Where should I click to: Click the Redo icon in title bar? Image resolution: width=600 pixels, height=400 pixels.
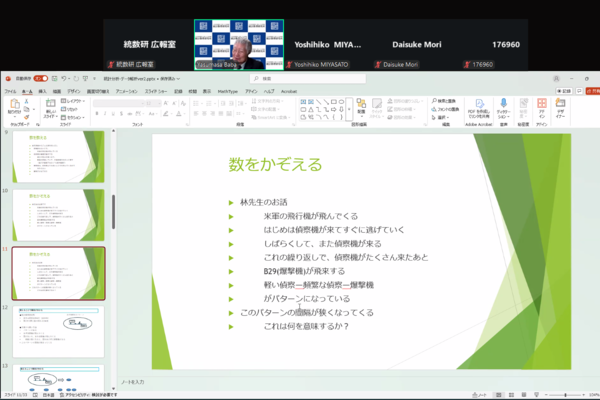click(76, 78)
